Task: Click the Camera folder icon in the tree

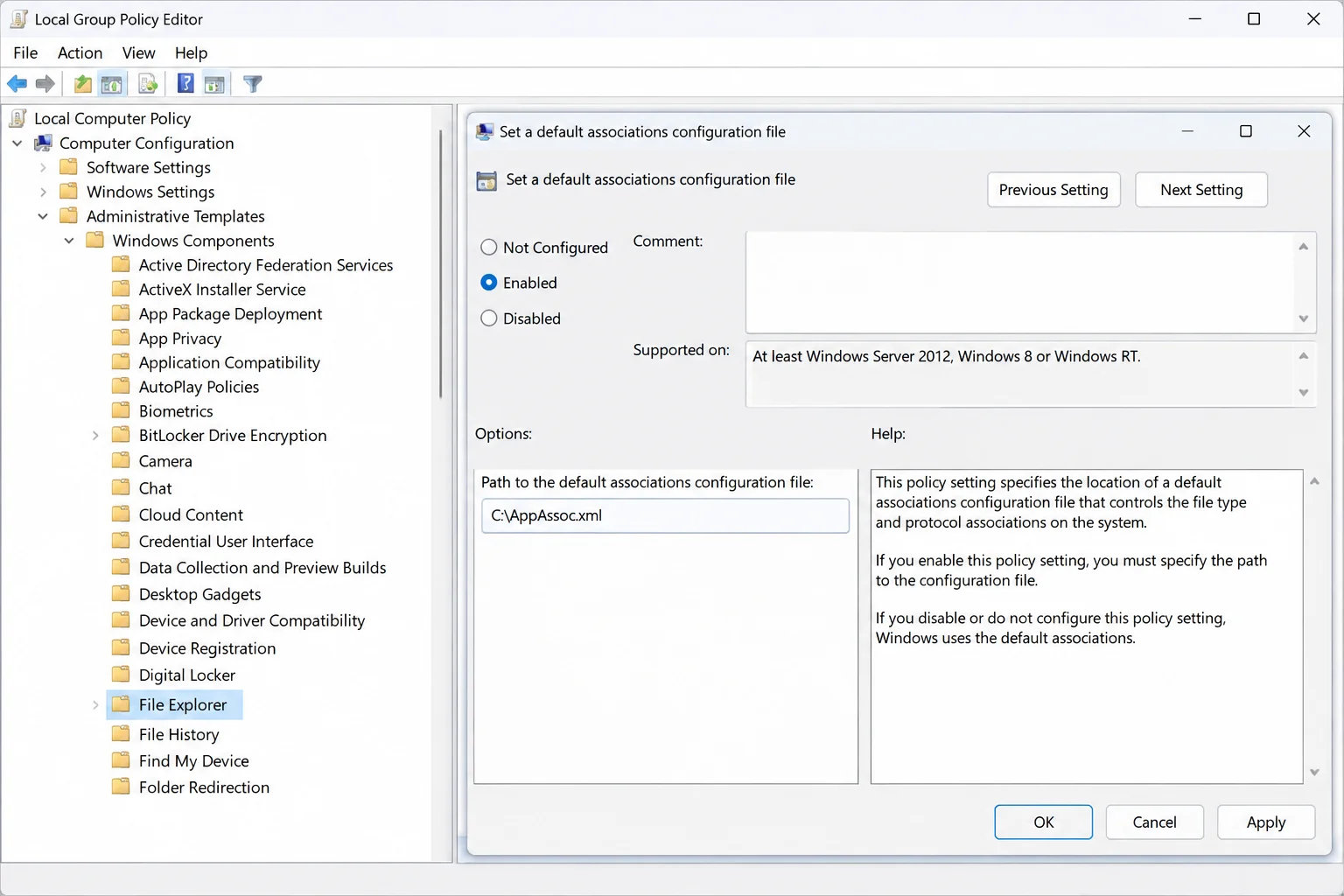Action: pyautogui.click(x=121, y=461)
